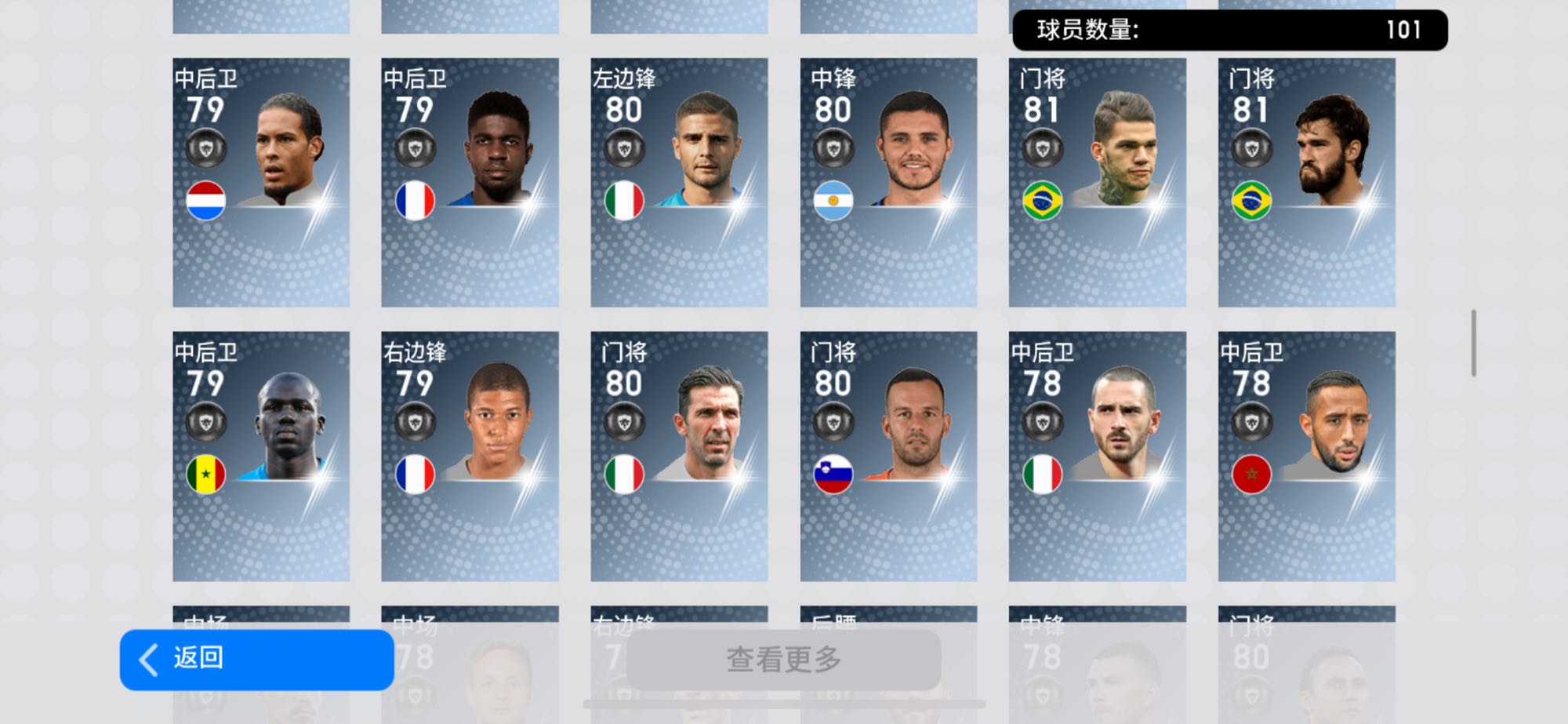The width and height of the screenshot is (1568, 724).
Task: Open the 80 Italian goalkeeper card
Action: [x=679, y=456]
